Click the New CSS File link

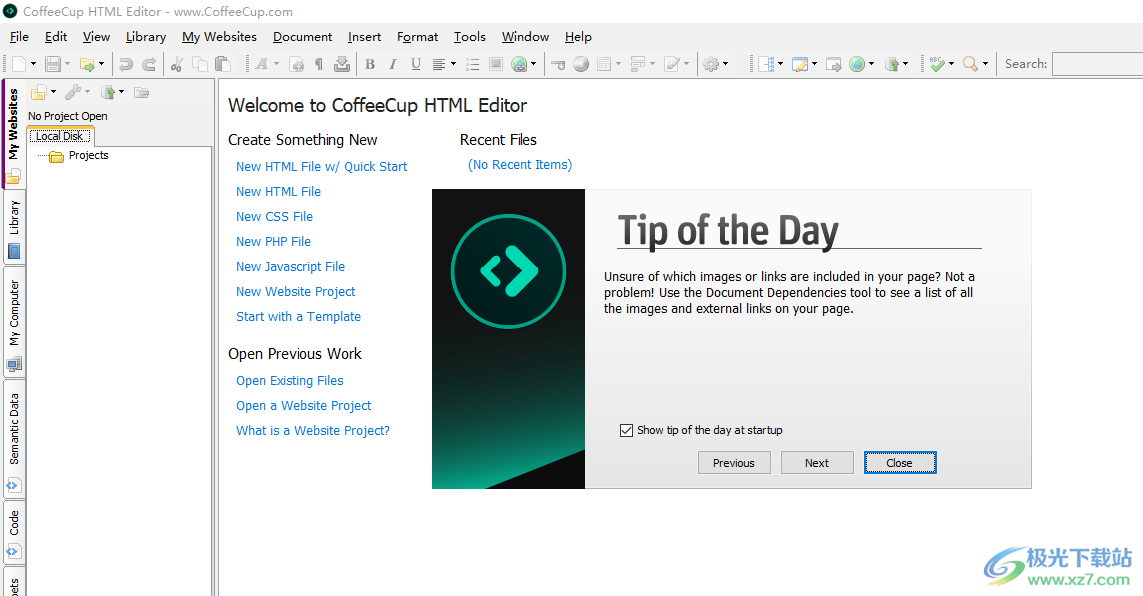point(274,216)
